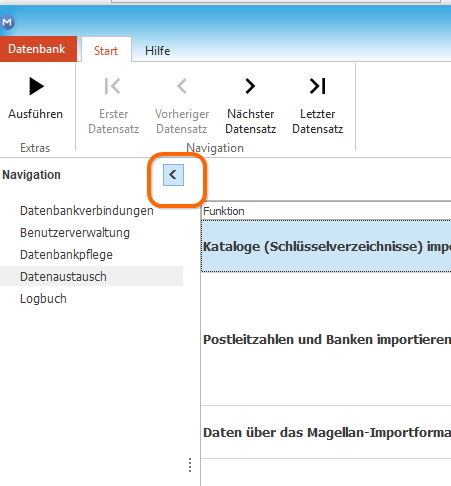This screenshot has width=451, height=486.
Task: Select Datenbankverbindungen in navigation
Action: (x=87, y=211)
